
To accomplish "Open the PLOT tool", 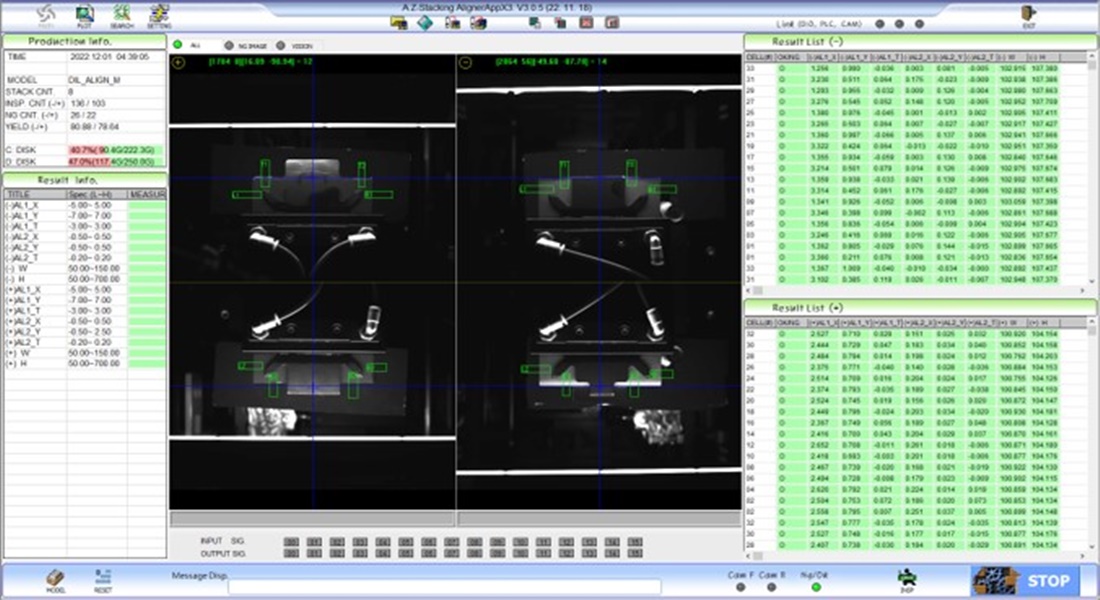I will (84, 15).
